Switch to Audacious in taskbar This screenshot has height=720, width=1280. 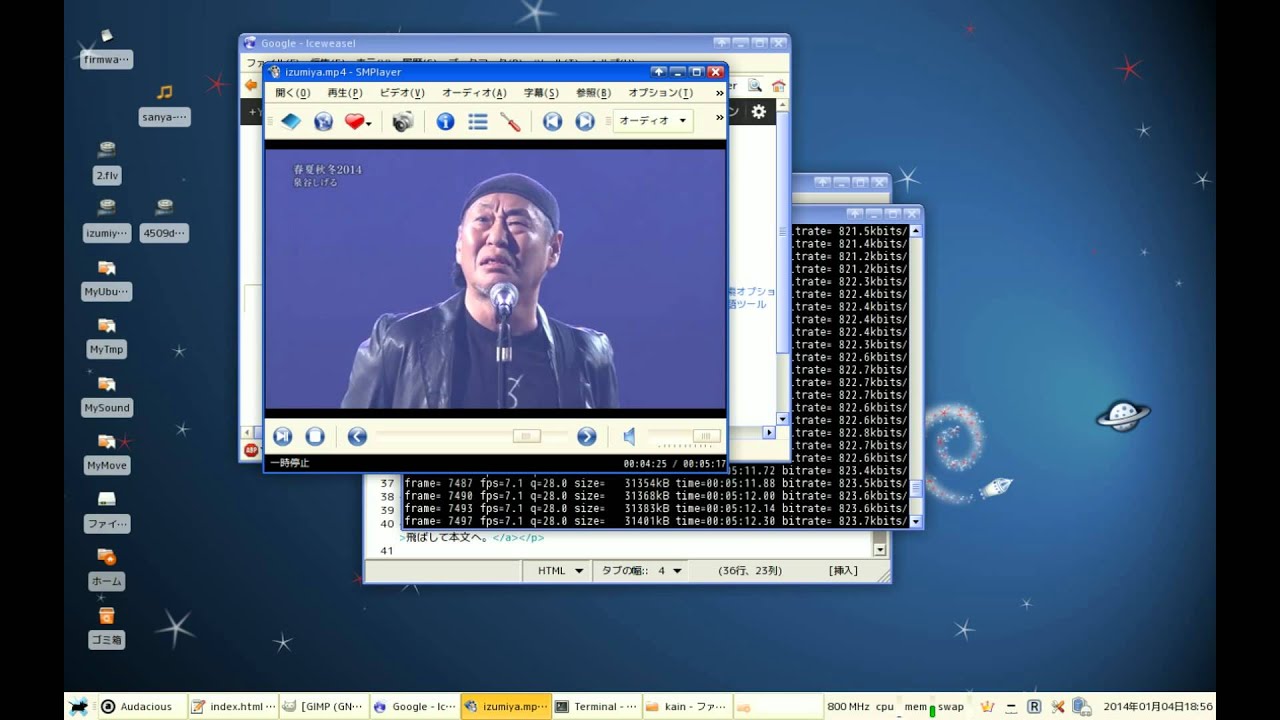coord(140,706)
